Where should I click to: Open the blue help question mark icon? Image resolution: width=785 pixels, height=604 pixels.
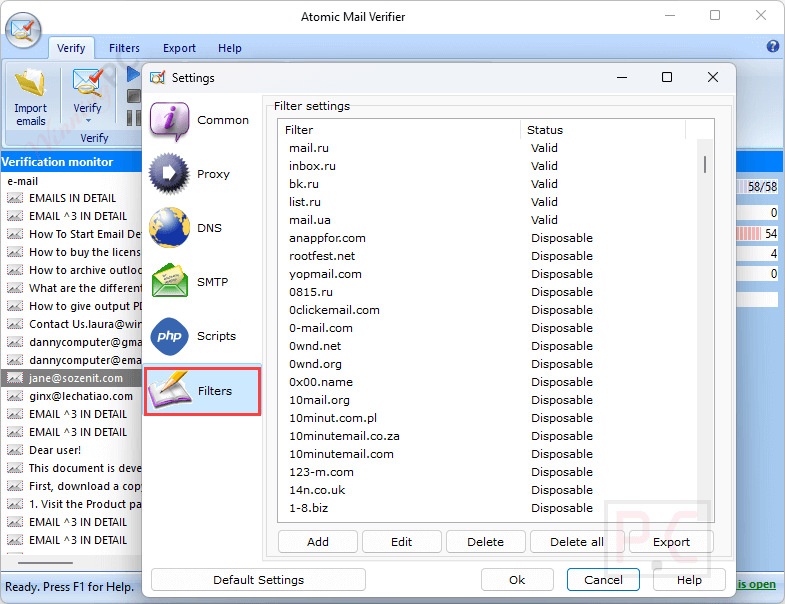772,47
